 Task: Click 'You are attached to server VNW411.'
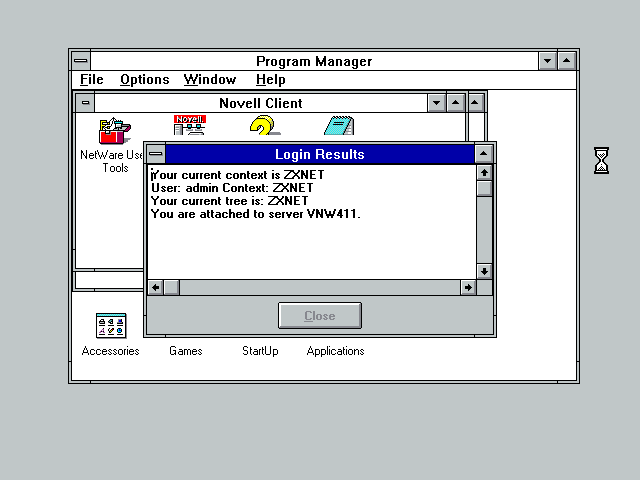[256, 214]
